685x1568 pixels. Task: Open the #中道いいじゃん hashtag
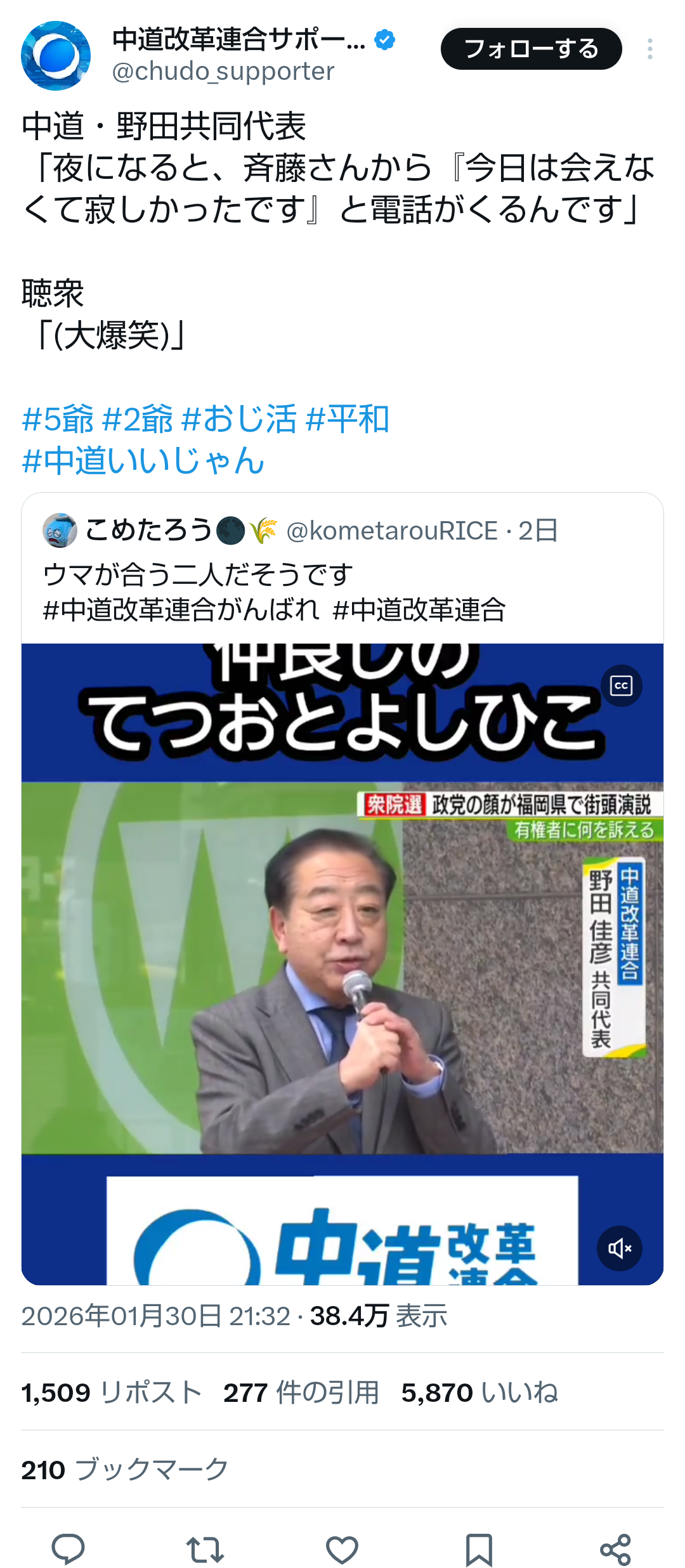pyautogui.click(x=143, y=460)
